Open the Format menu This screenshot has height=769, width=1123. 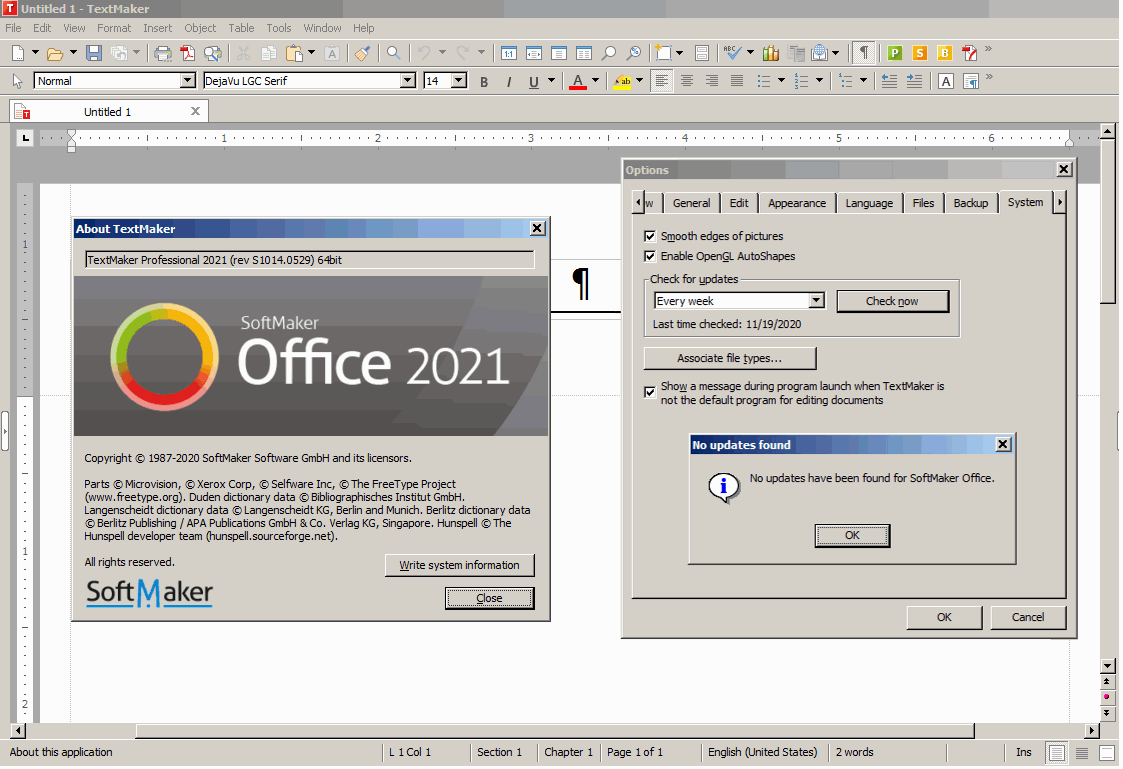tap(114, 28)
